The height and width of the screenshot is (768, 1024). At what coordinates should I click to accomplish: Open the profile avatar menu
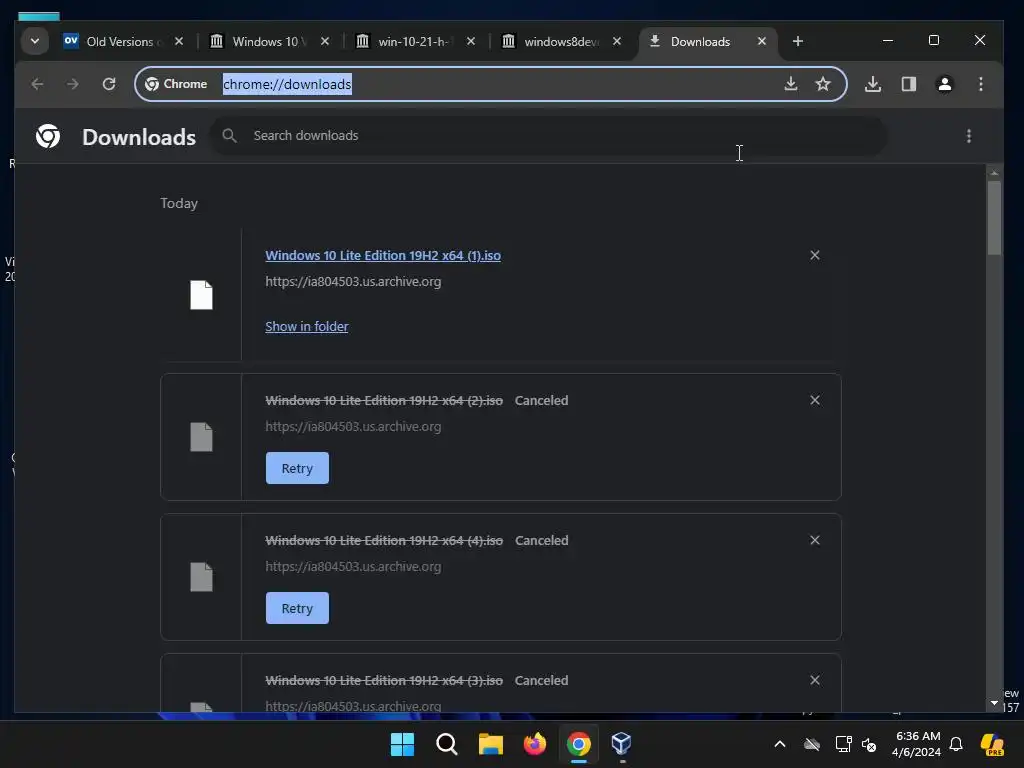point(944,84)
